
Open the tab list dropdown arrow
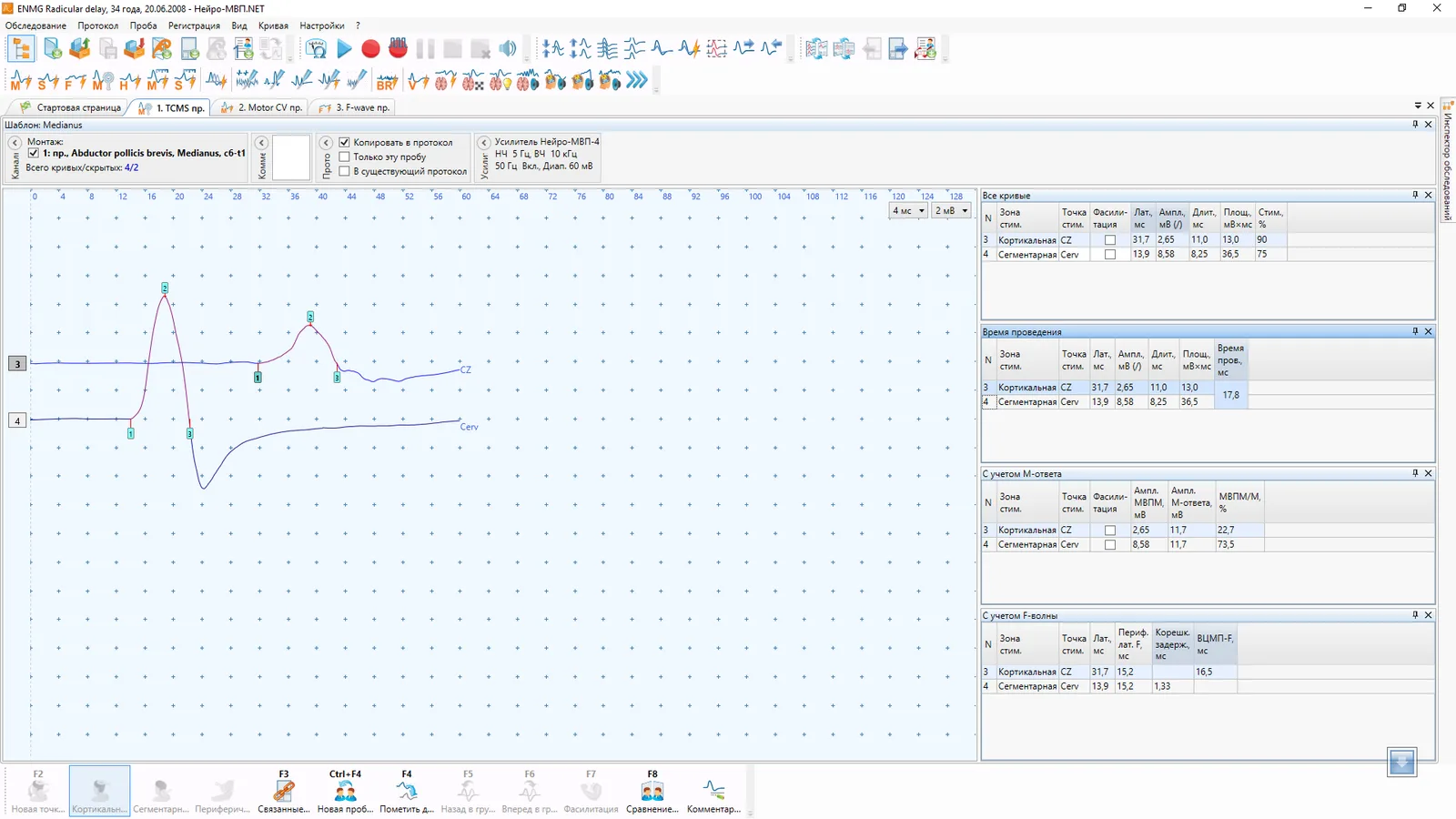1418,106
